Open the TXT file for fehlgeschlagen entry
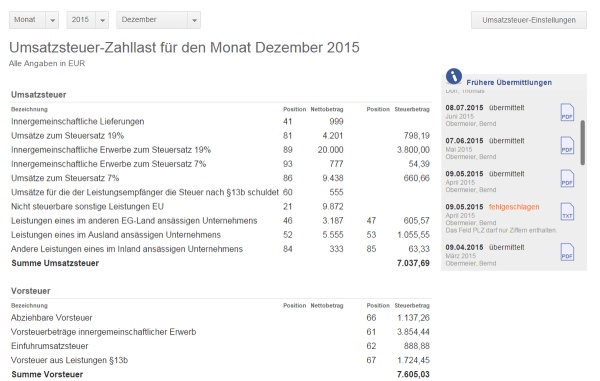This screenshot has height=381, width=600. (567, 212)
